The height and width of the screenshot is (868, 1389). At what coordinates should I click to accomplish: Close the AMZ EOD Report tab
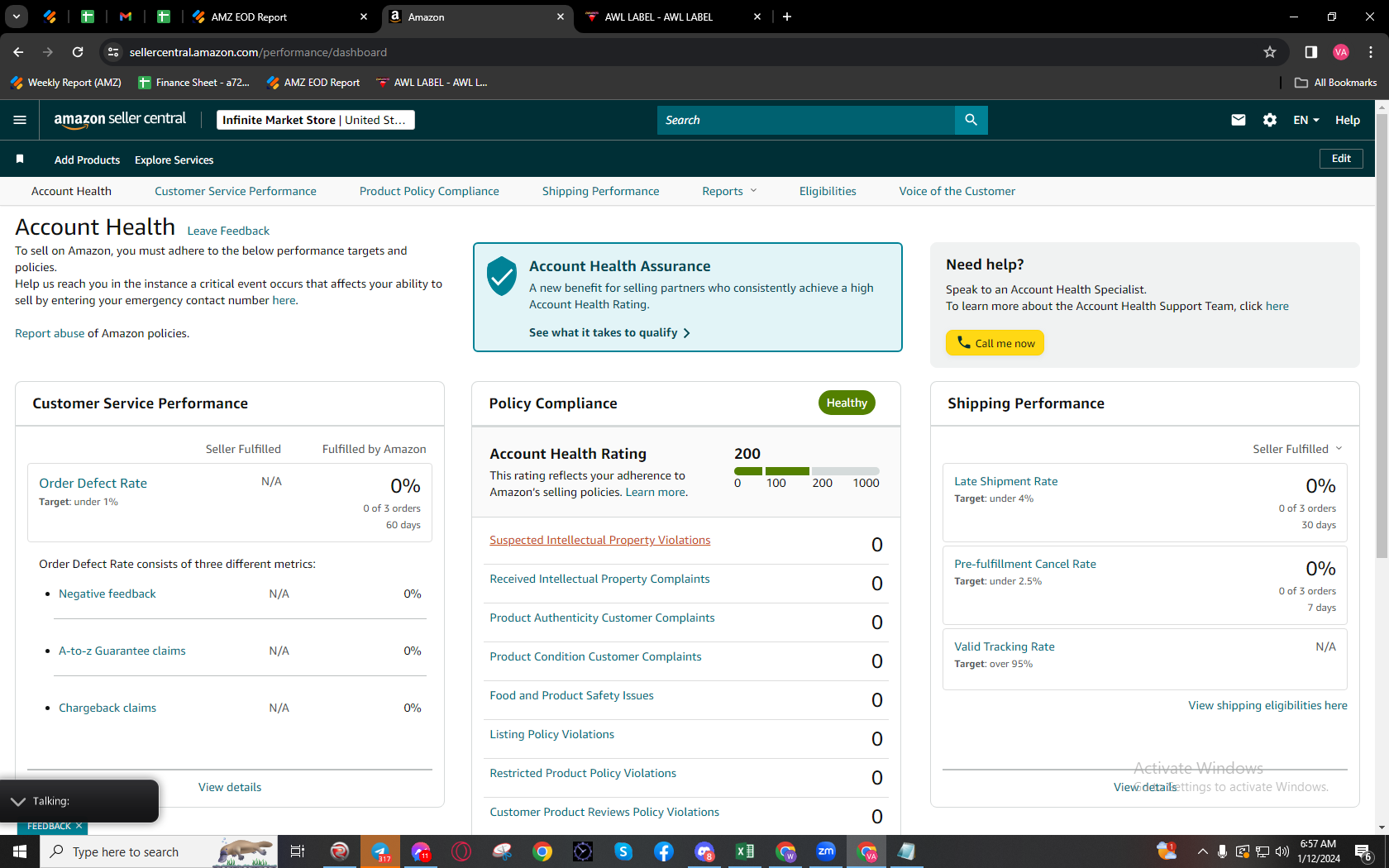364,17
